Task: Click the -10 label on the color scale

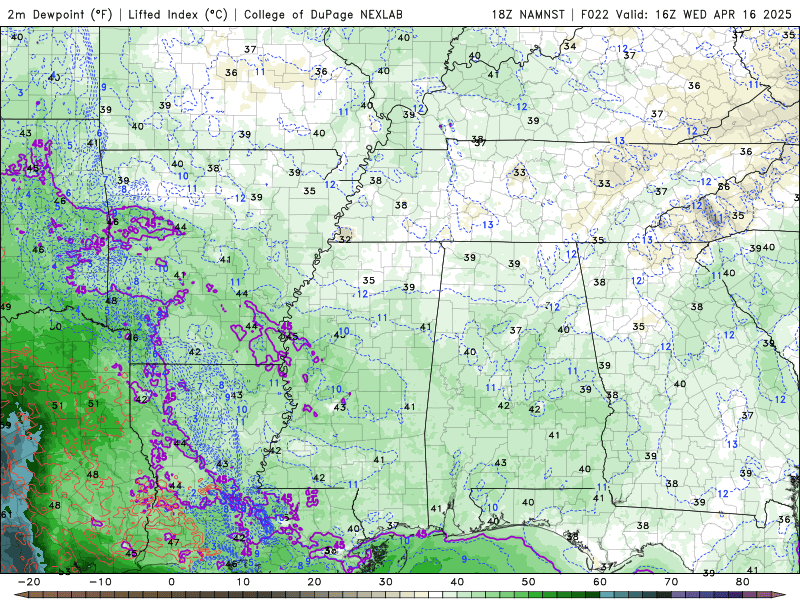Action: 100,582
